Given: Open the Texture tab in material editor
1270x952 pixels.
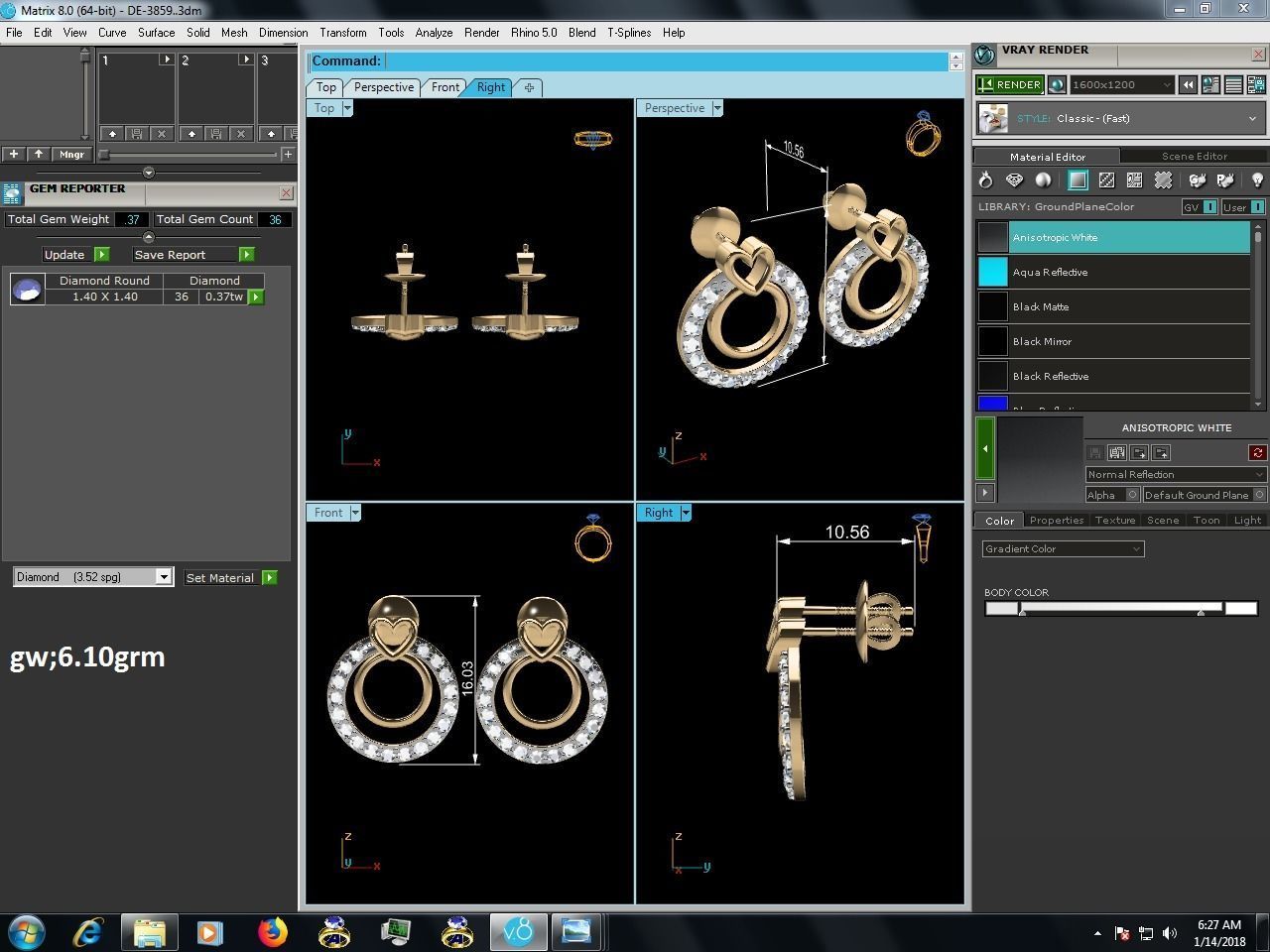Looking at the screenshot, I should 1114,520.
